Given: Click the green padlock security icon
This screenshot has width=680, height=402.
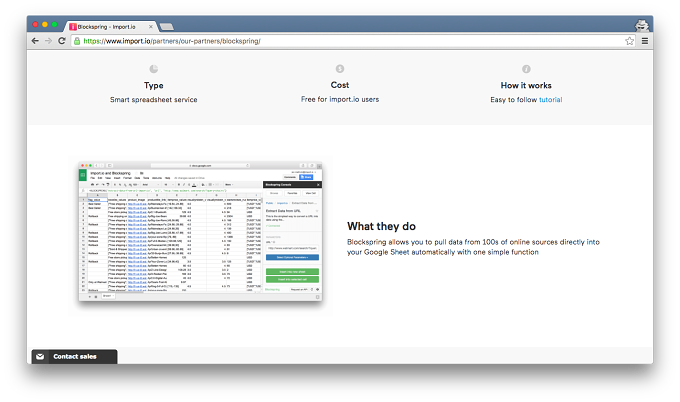Looking at the screenshot, I should coord(77,41).
